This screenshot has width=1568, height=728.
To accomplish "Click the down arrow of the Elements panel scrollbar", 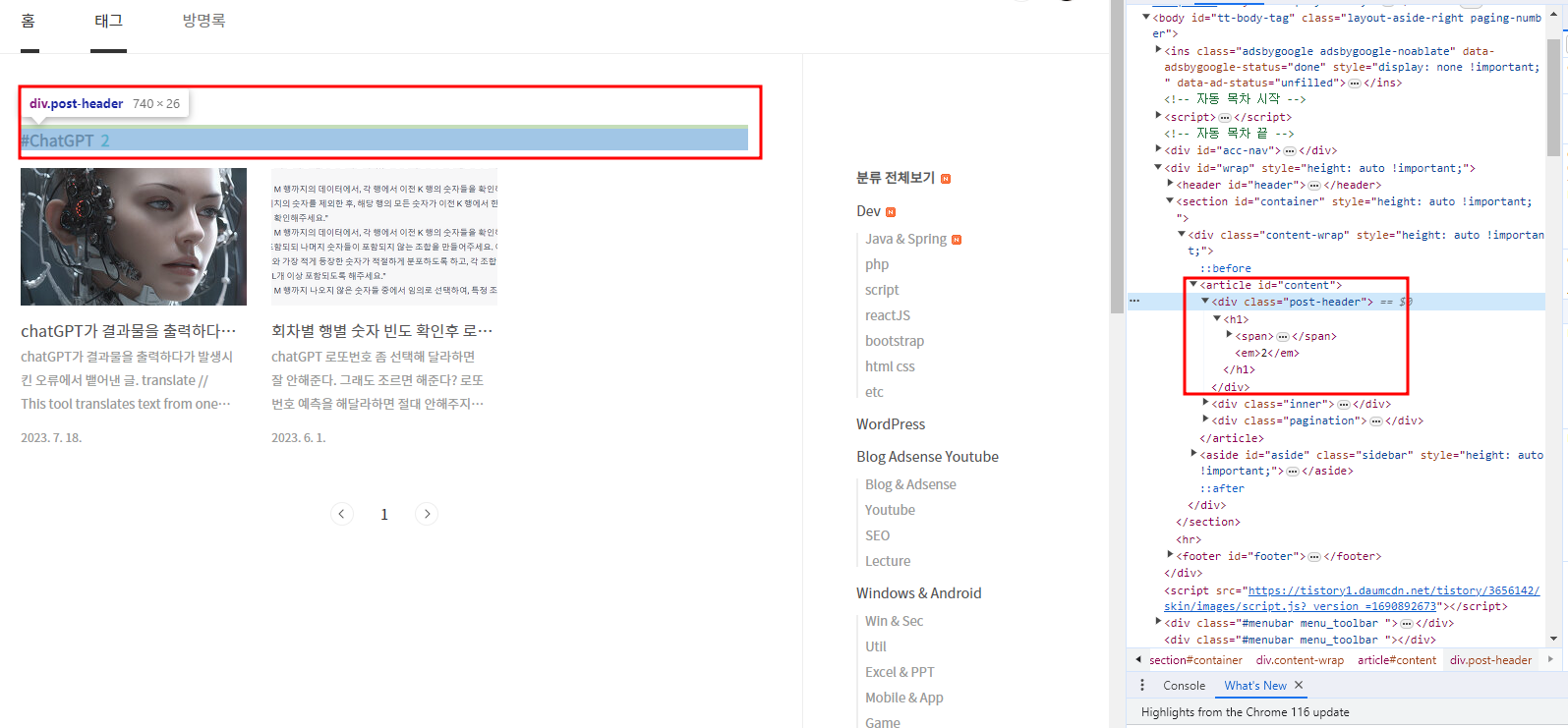I will tap(1553, 639).
